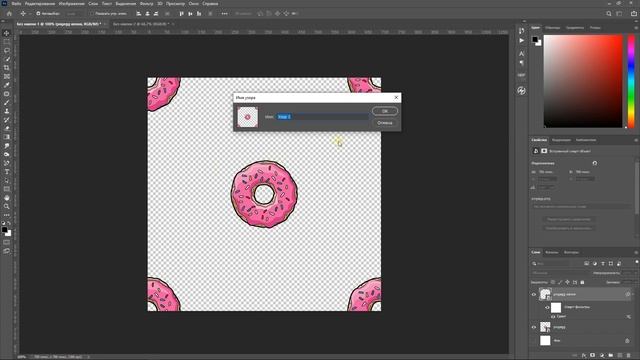This screenshot has width=640, height=360.
Task: Close the Имя узора dialog
Action: pos(396,98)
